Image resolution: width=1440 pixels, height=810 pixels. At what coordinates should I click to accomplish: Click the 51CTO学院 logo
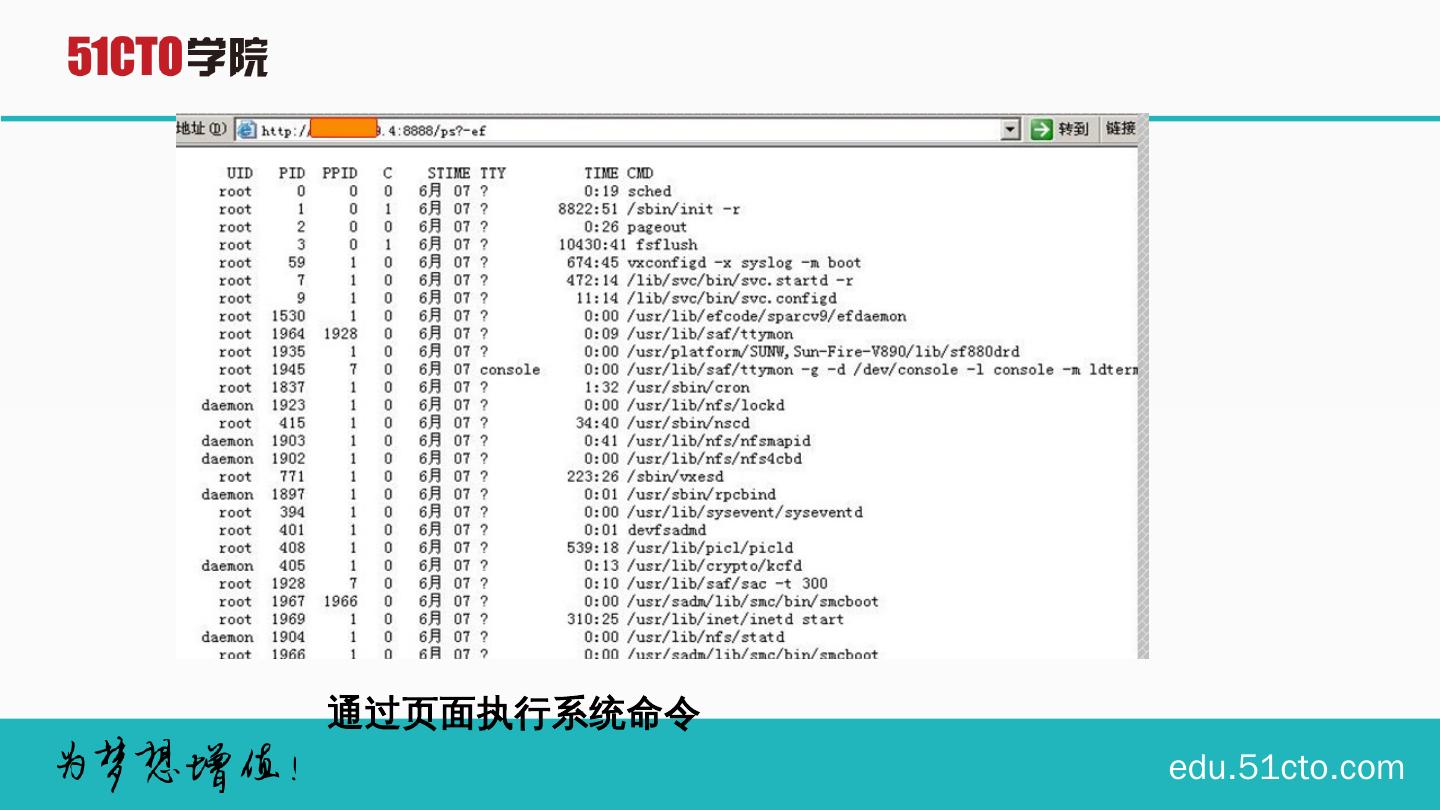pyautogui.click(x=168, y=57)
